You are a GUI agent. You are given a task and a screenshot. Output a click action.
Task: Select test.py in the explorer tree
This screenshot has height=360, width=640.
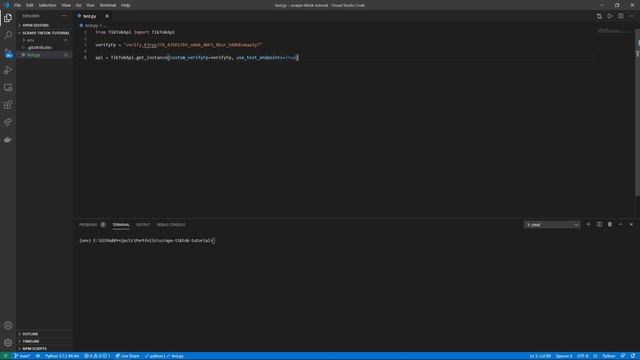tap(44, 55)
